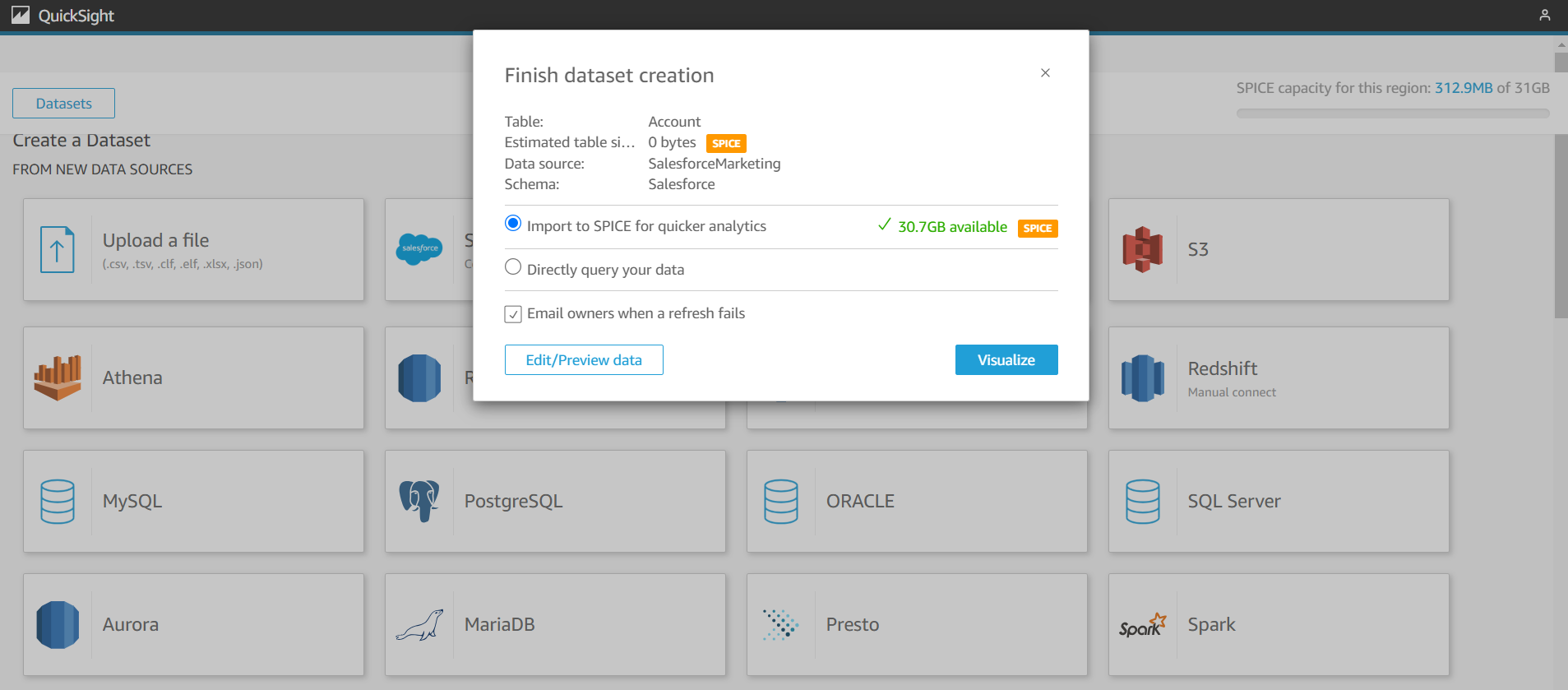Choose the Spark card label
The width and height of the screenshot is (1568, 690).
pyautogui.click(x=1212, y=624)
